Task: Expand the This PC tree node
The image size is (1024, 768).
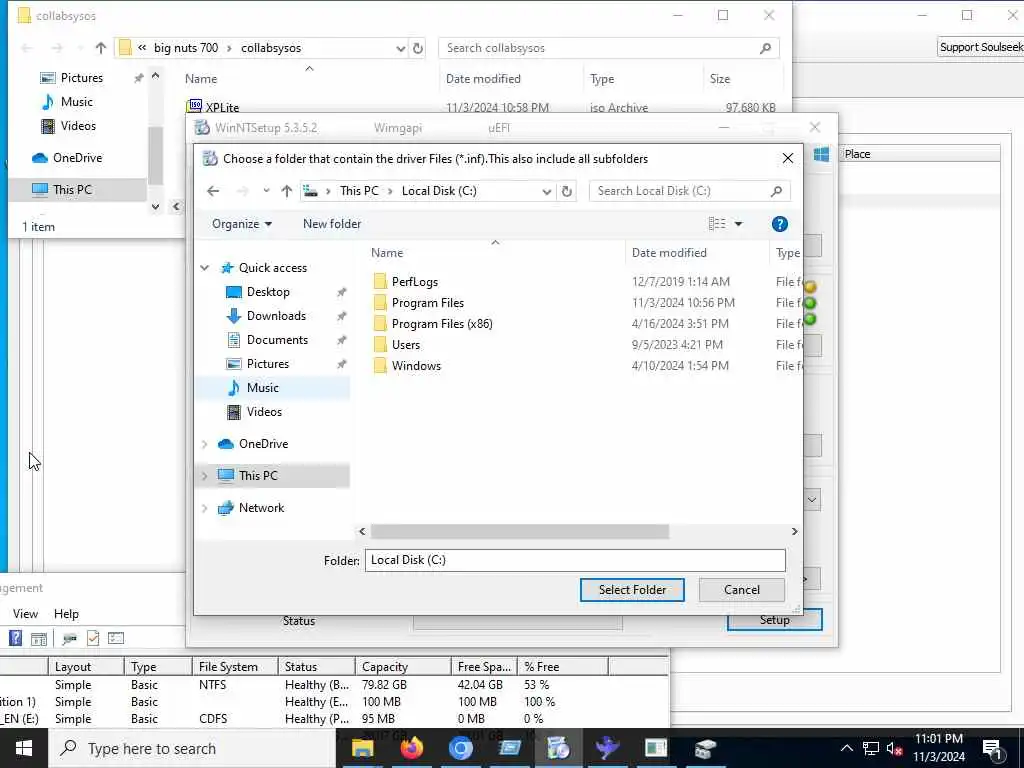Action: point(204,476)
